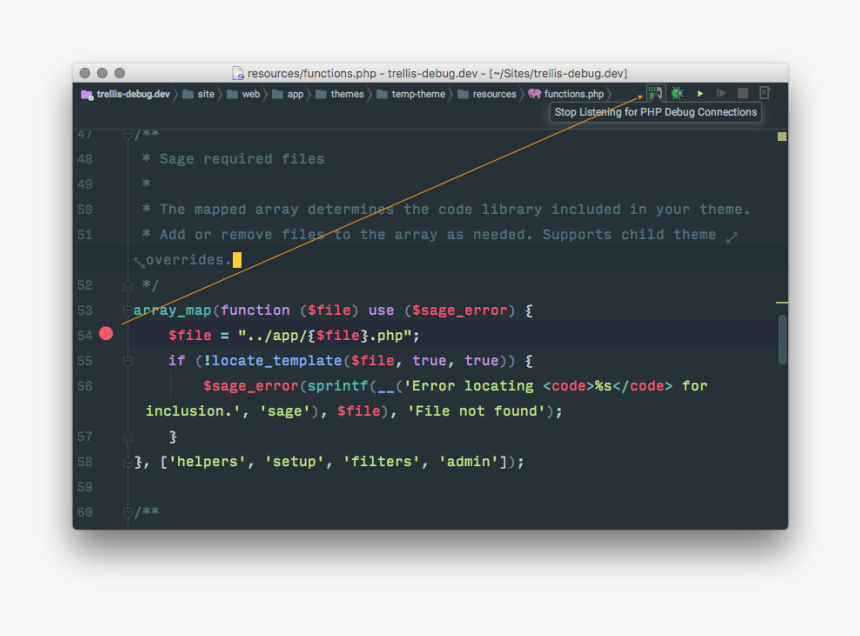The image size is (860, 636).
Task: Click the '$sage_error' variable on line 53
Action: point(460,310)
